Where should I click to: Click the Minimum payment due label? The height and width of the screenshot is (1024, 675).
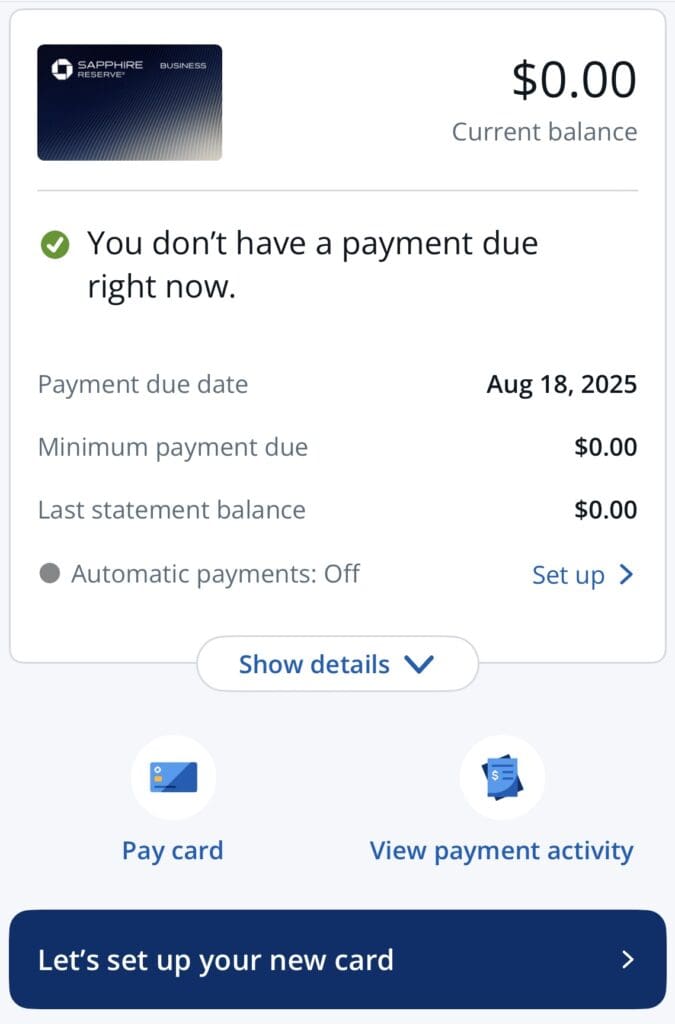click(173, 447)
